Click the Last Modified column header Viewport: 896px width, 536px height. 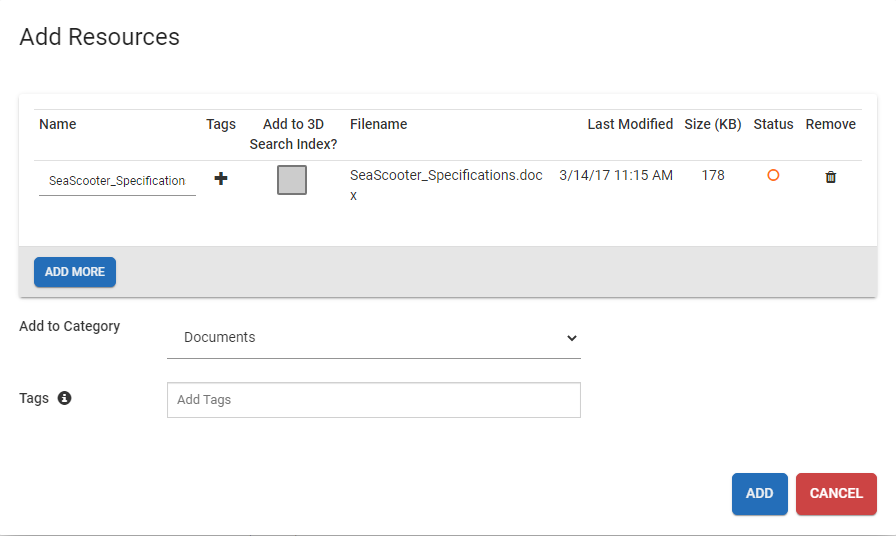point(630,125)
